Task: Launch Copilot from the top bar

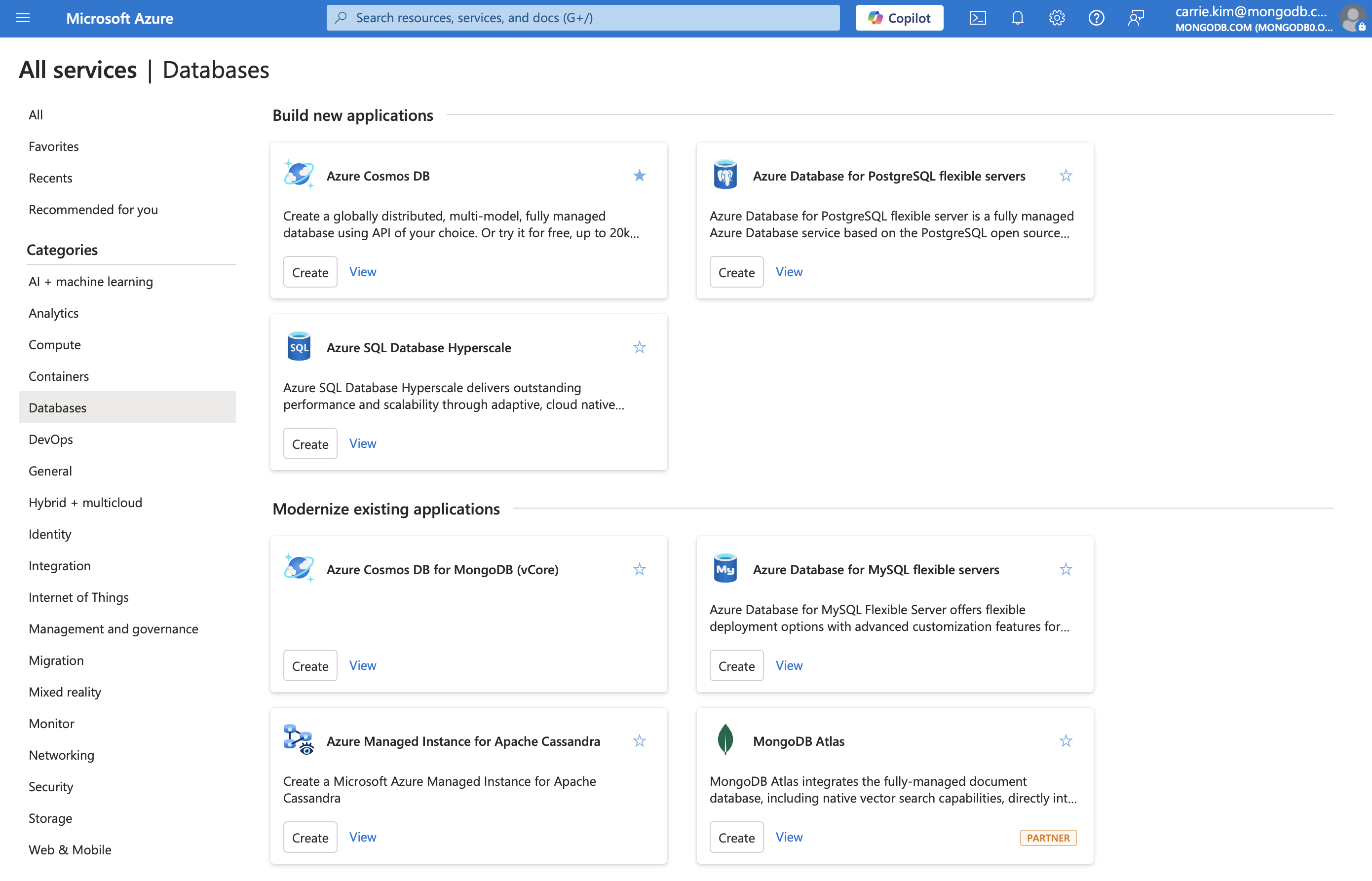Action: point(899,18)
